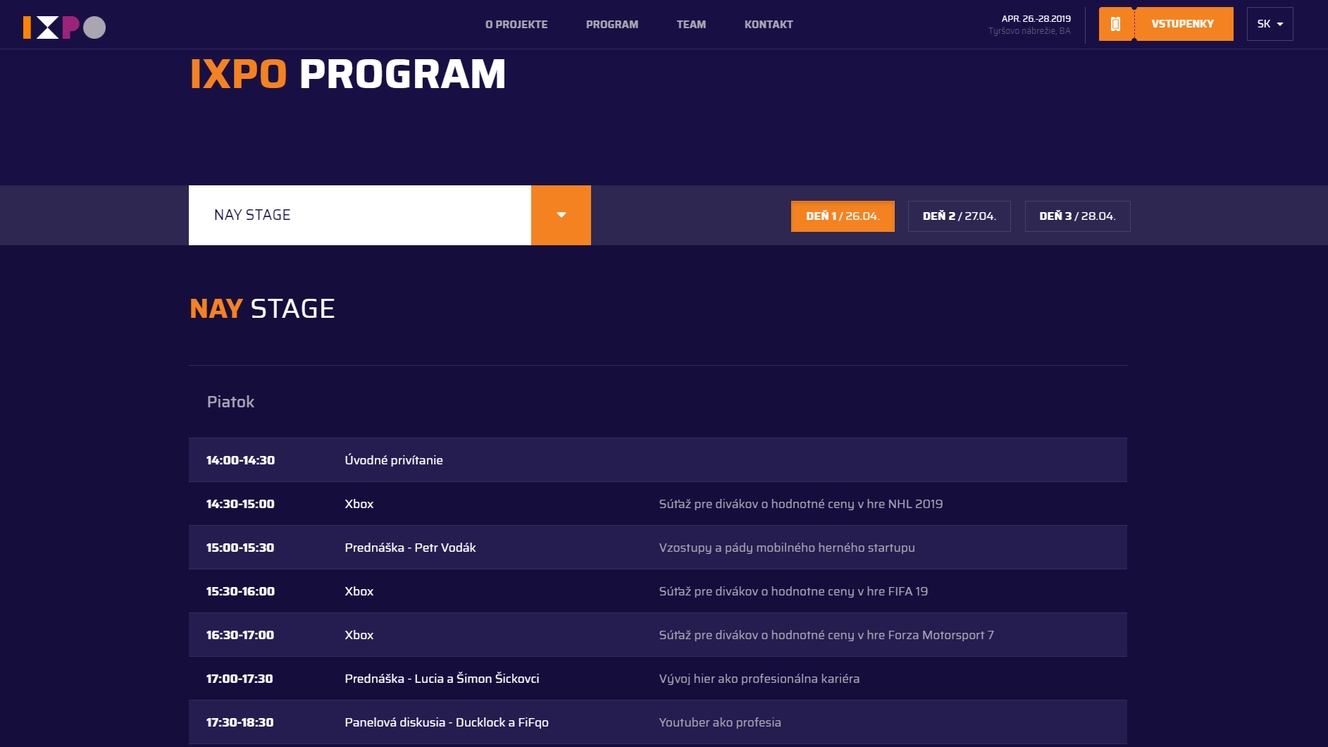
Task: Click the Úvodné privítanie entry
Action: tap(394, 460)
